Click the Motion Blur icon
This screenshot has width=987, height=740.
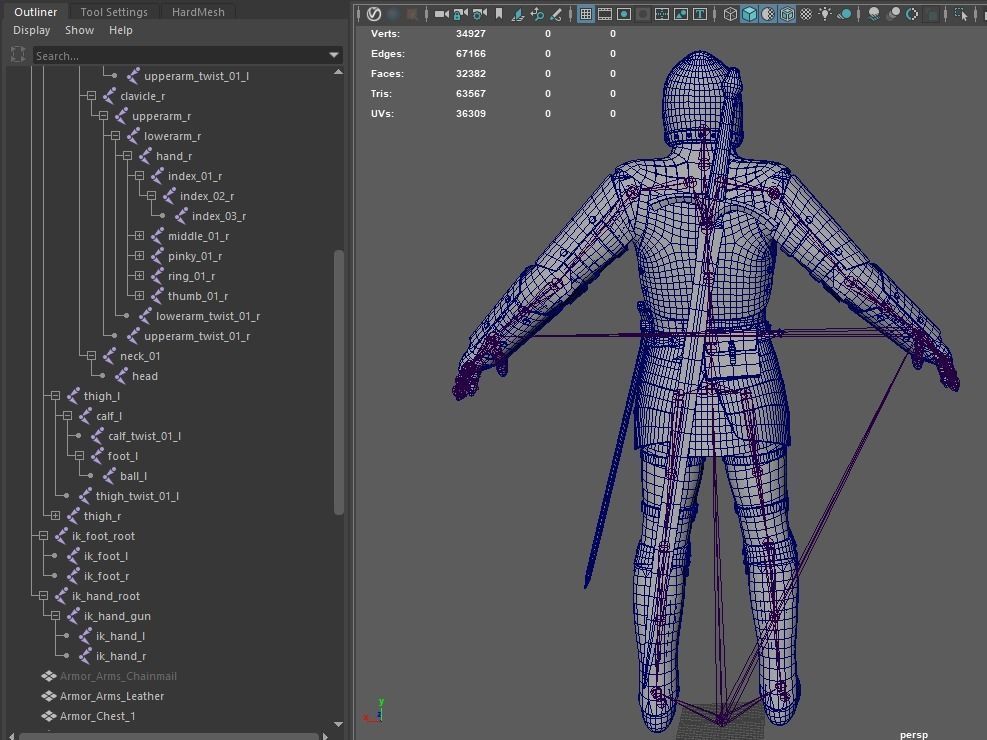click(x=893, y=14)
